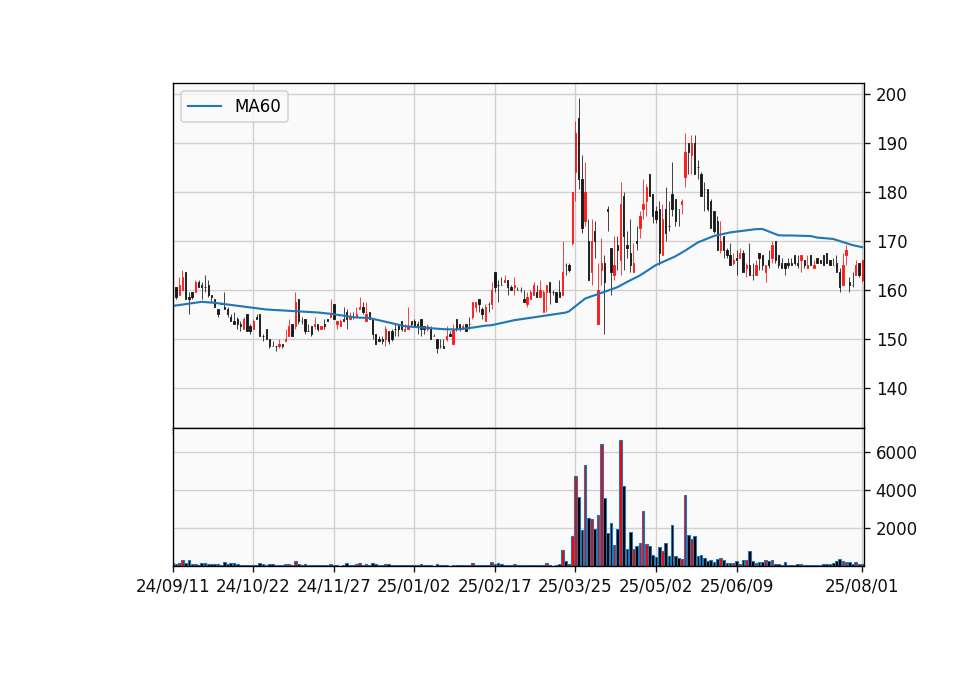Click the 6000 volume axis label
The width and height of the screenshot is (960, 690).
click(x=896, y=453)
